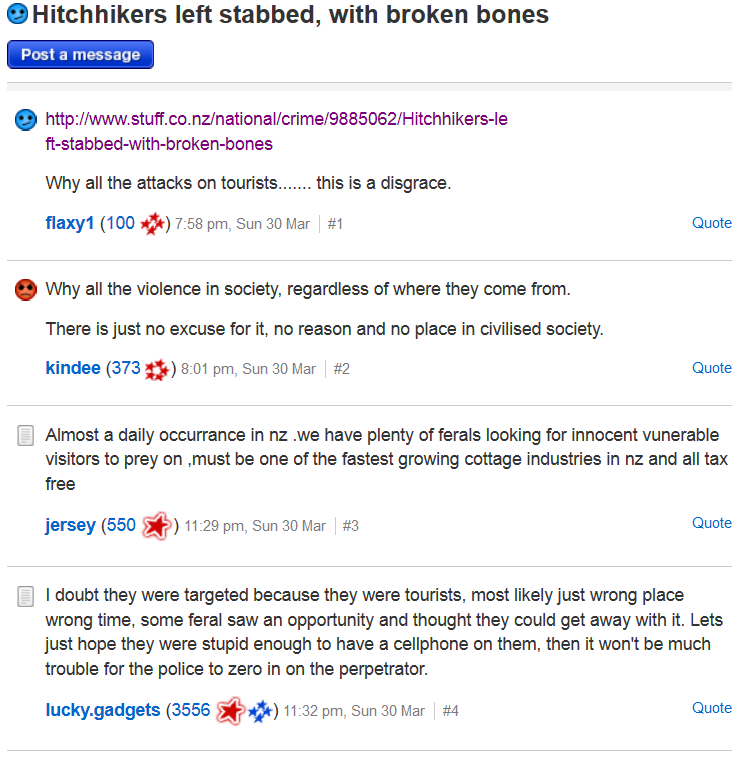Click the blue smiley icon beside thread title
The width and height of the screenshot is (748, 761).
[18, 16]
